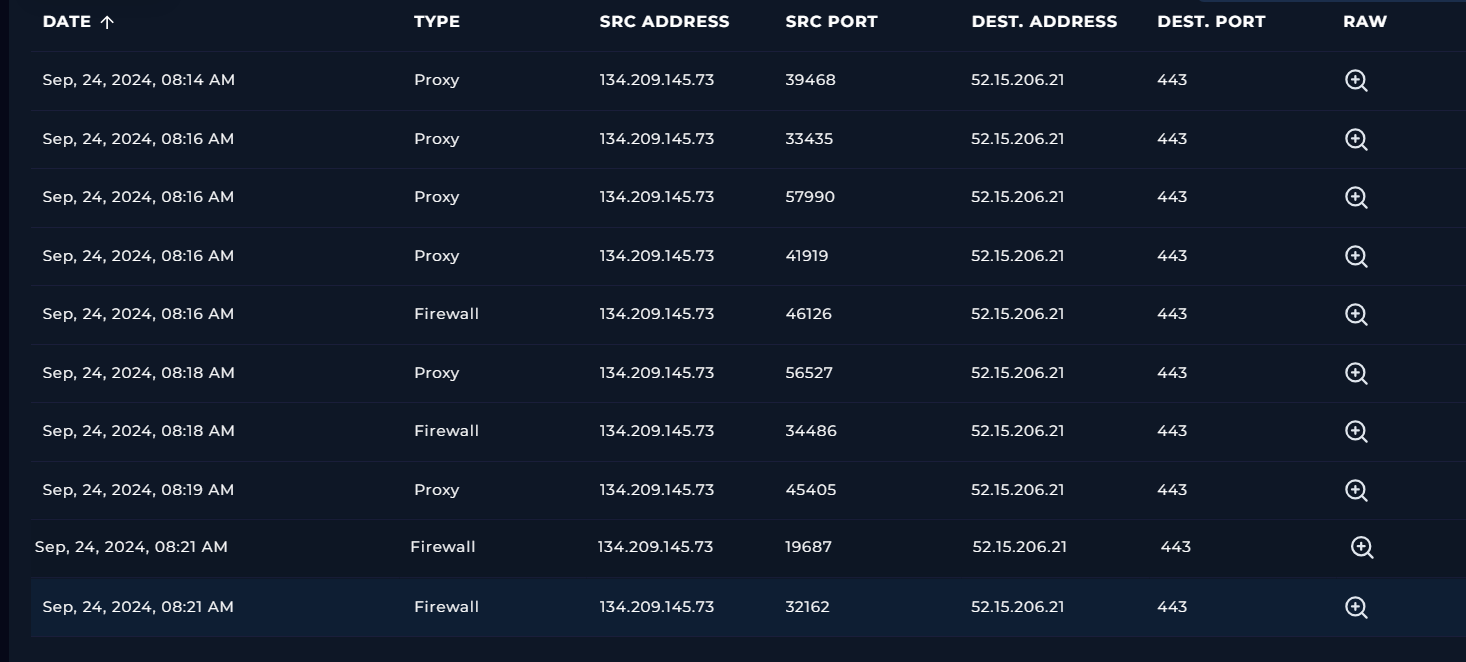Inspect raw entry for source port 45405

coord(1356,490)
